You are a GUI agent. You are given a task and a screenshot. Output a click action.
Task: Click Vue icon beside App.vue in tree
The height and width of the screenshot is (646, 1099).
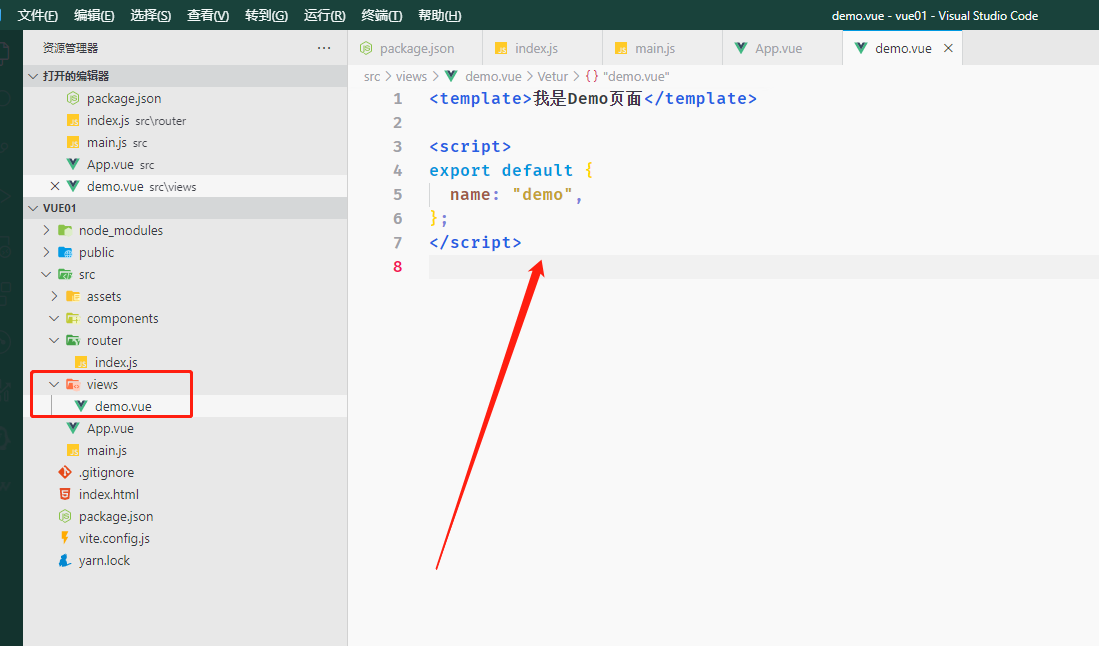coord(73,428)
